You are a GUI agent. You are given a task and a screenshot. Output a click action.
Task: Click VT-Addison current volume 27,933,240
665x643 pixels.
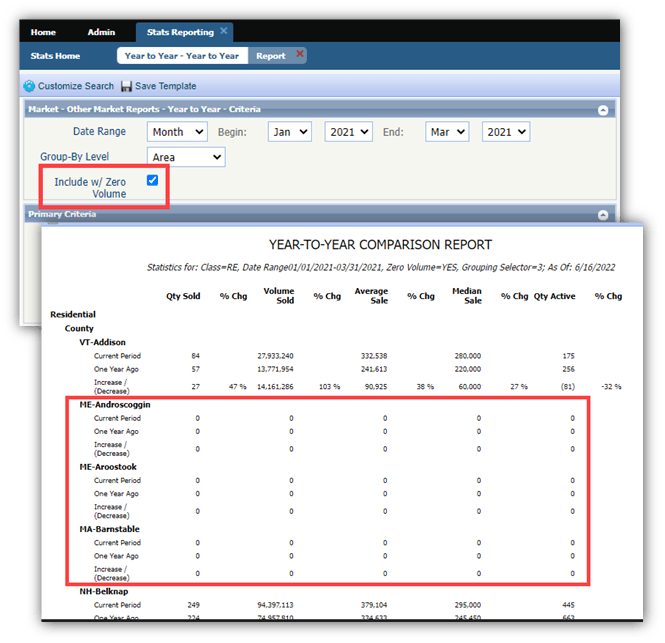pos(275,356)
